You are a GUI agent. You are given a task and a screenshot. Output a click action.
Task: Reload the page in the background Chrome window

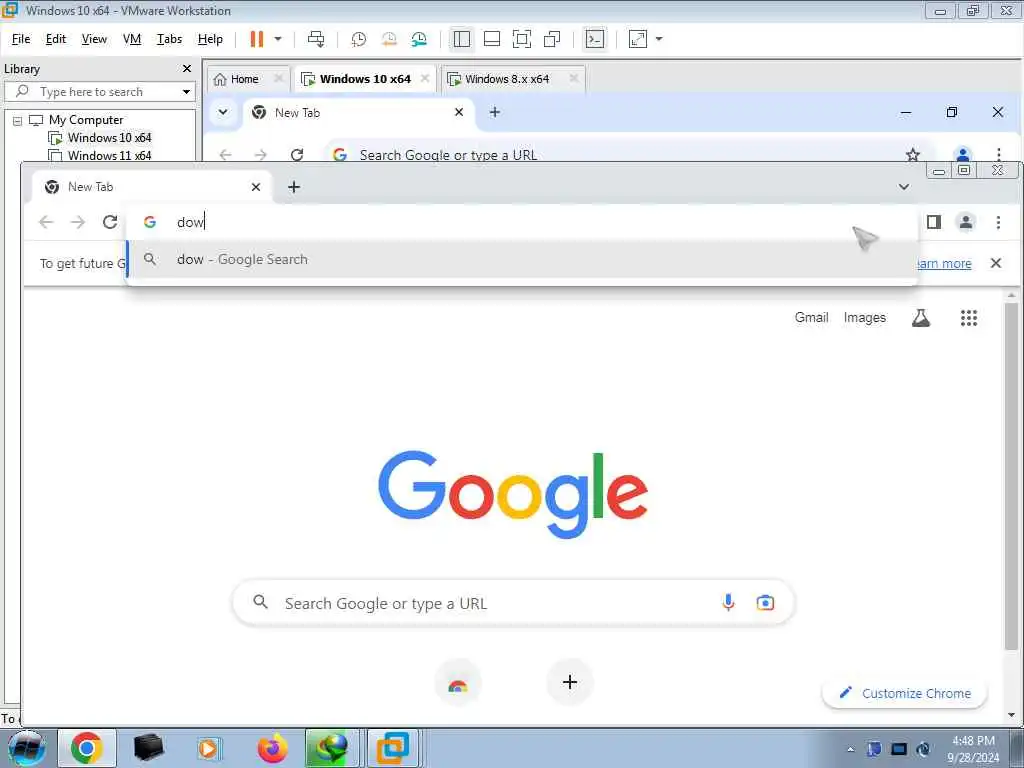pyautogui.click(x=297, y=154)
